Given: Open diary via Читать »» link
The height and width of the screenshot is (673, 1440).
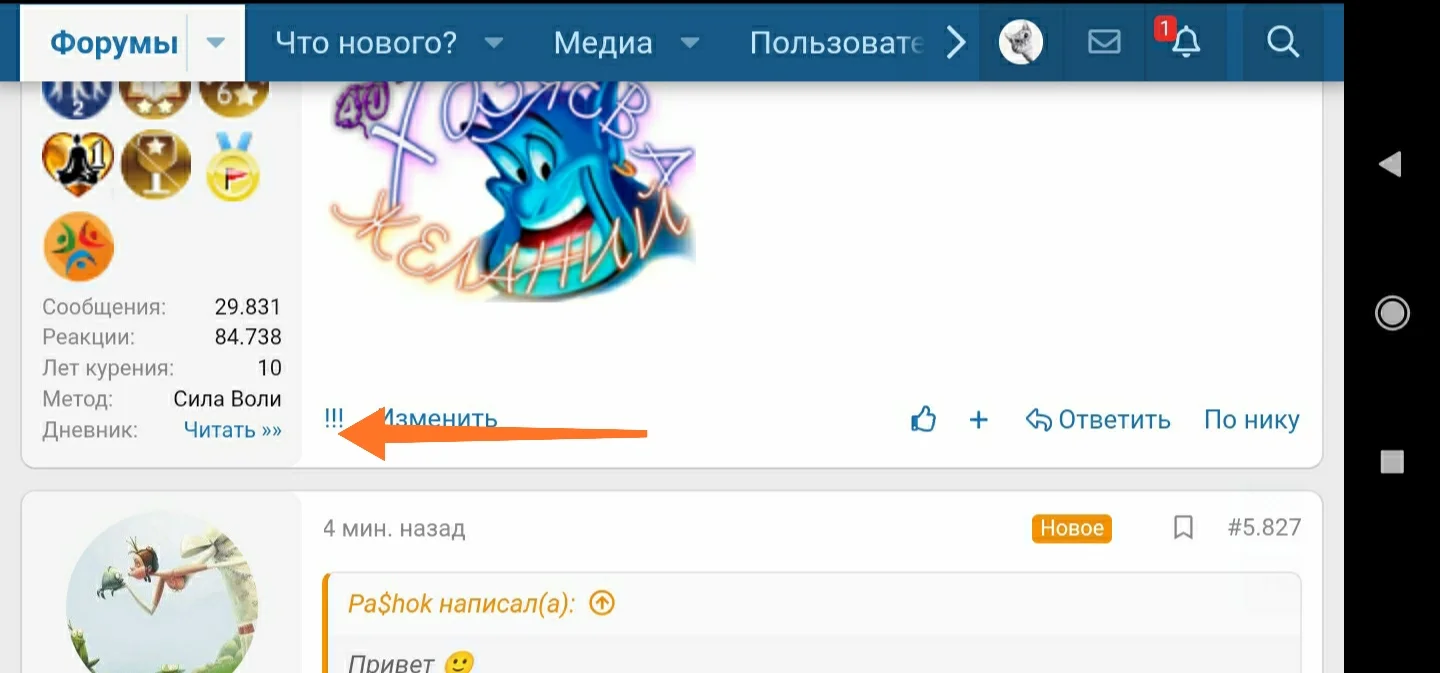Looking at the screenshot, I should tap(233, 430).
